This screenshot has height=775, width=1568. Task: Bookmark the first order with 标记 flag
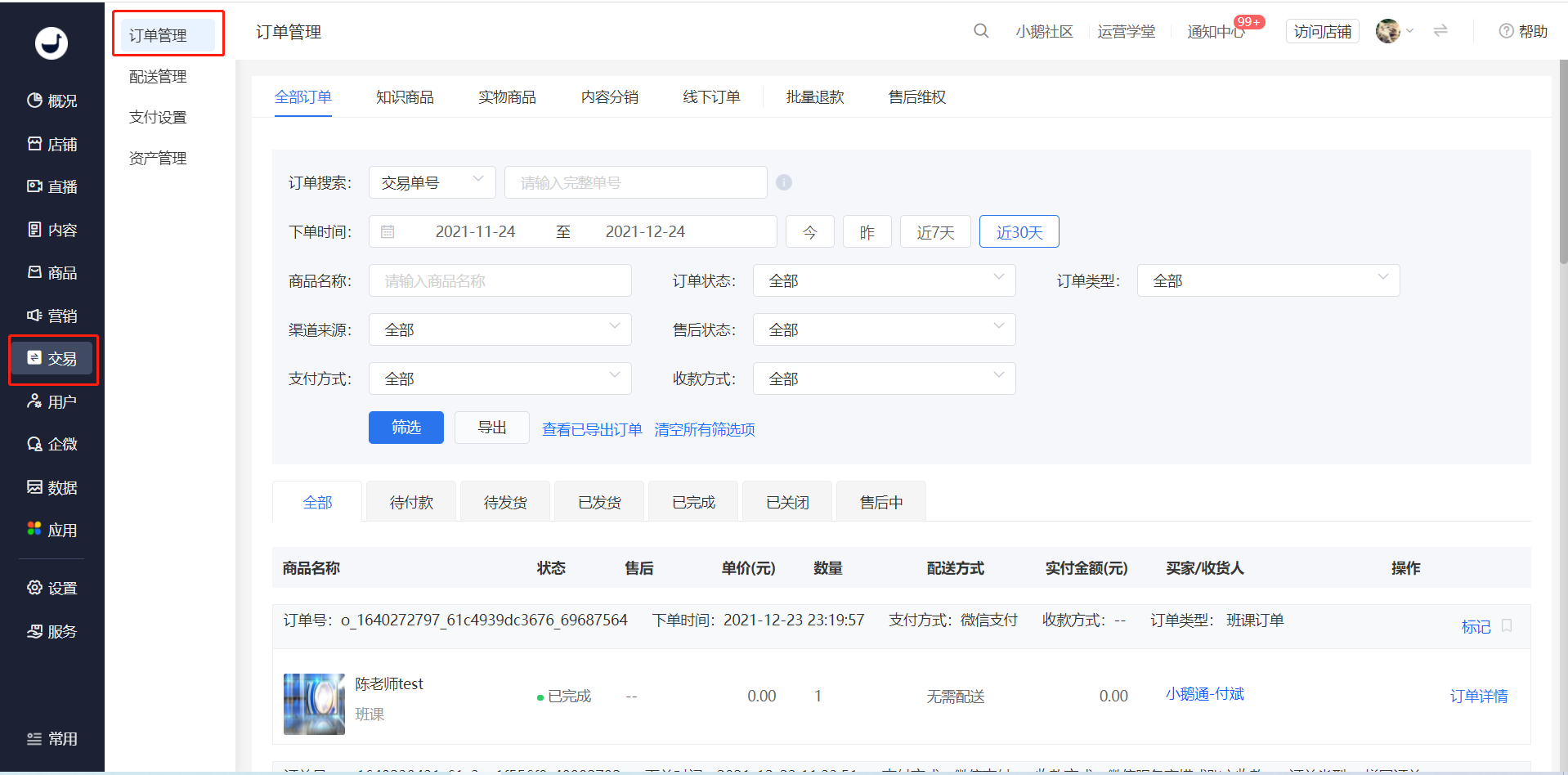(1487, 626)
